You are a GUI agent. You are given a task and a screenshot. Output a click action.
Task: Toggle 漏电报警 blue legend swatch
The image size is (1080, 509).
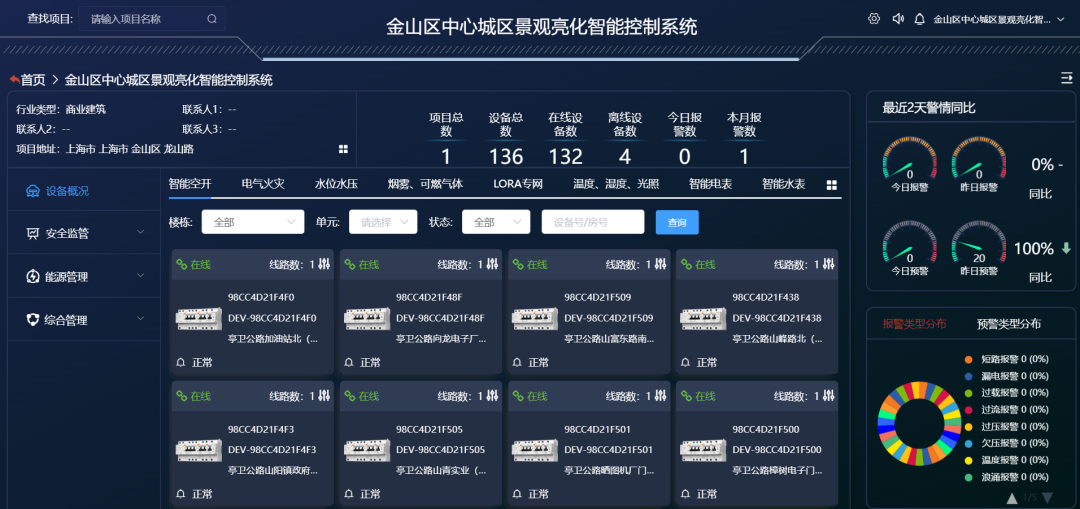[968, 376]
